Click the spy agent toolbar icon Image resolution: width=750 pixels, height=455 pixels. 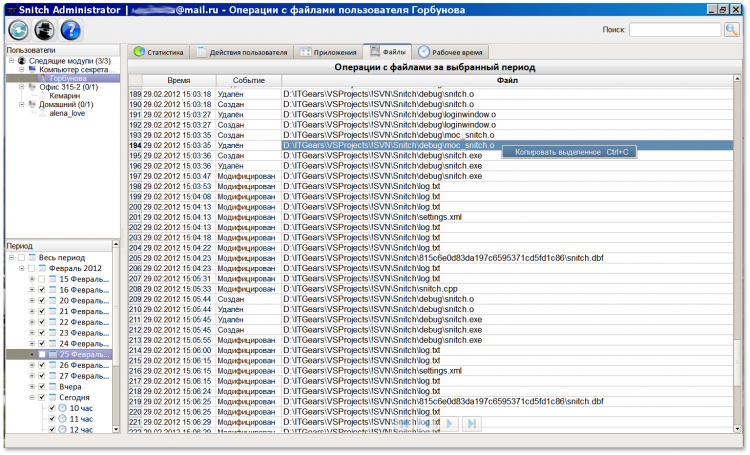point(44,30)
